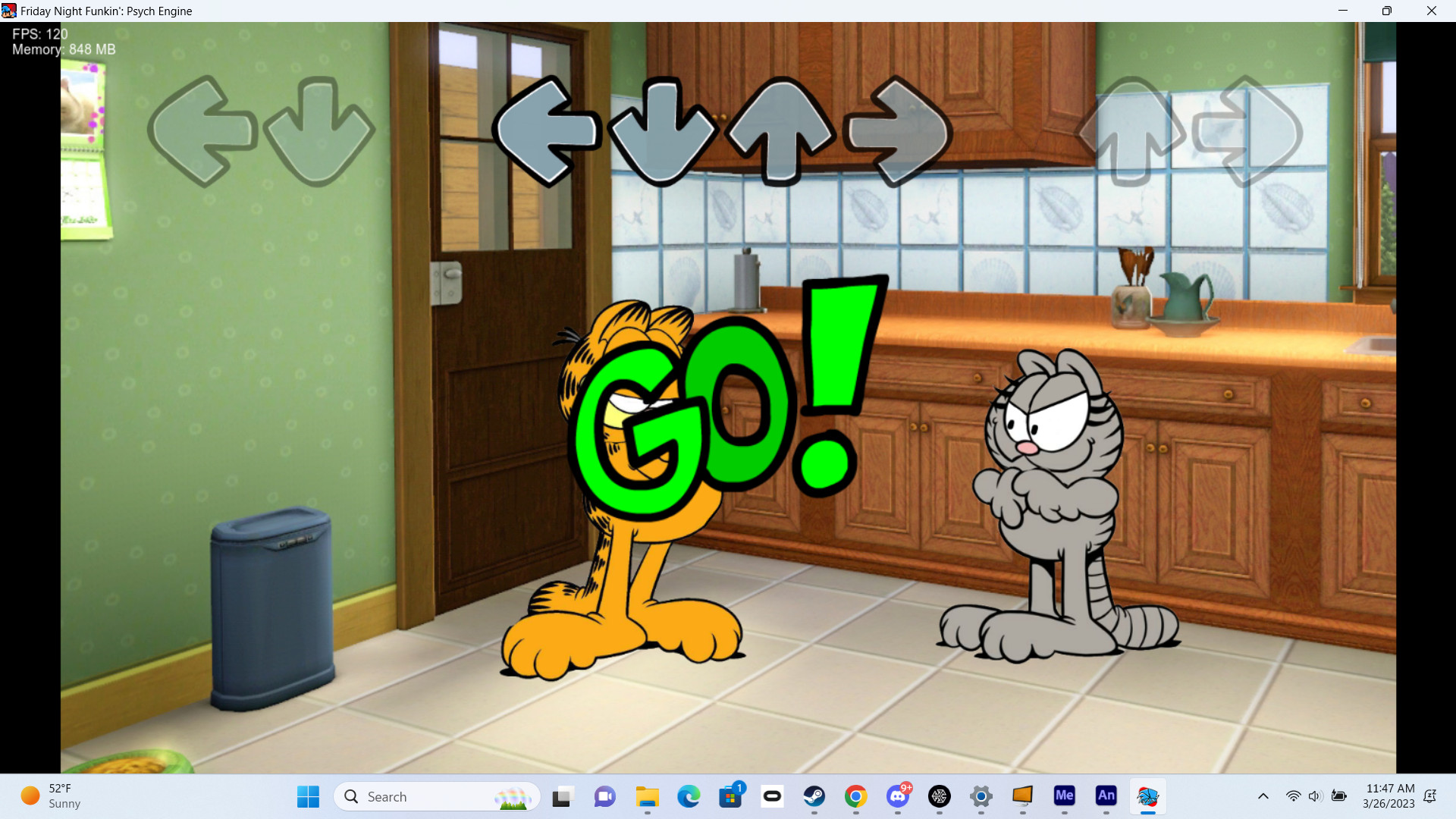Click the player's right arrow receptor
Screen dimensions: 1456x819
click(x=898, y=131)
